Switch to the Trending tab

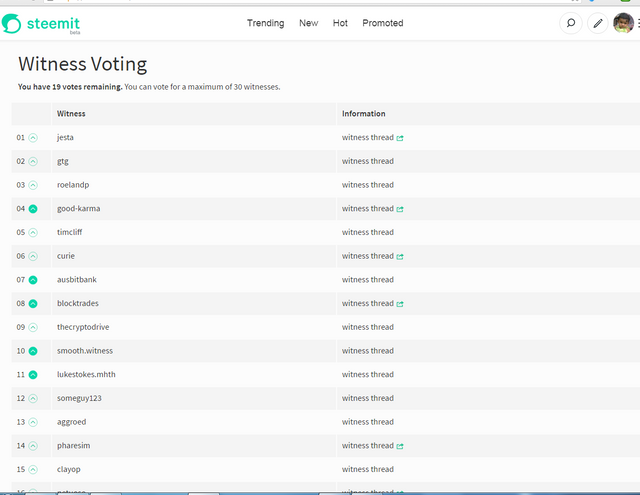point(265,23)
